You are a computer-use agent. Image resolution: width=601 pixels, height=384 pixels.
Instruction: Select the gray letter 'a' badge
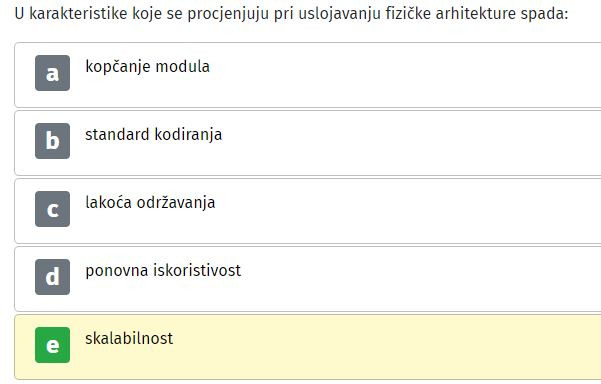click(x=53, y=73)
